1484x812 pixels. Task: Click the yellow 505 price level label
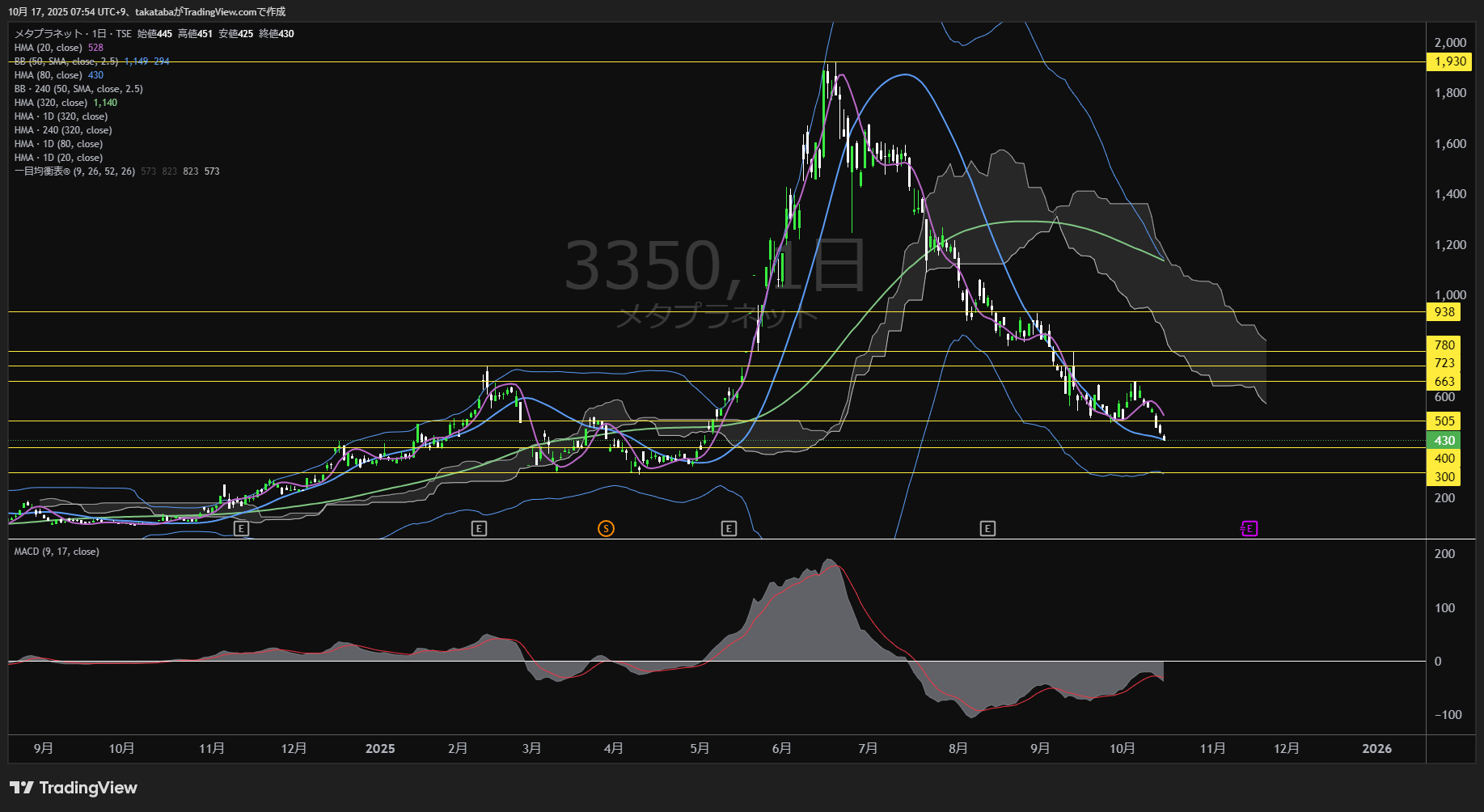(1444, 421)
